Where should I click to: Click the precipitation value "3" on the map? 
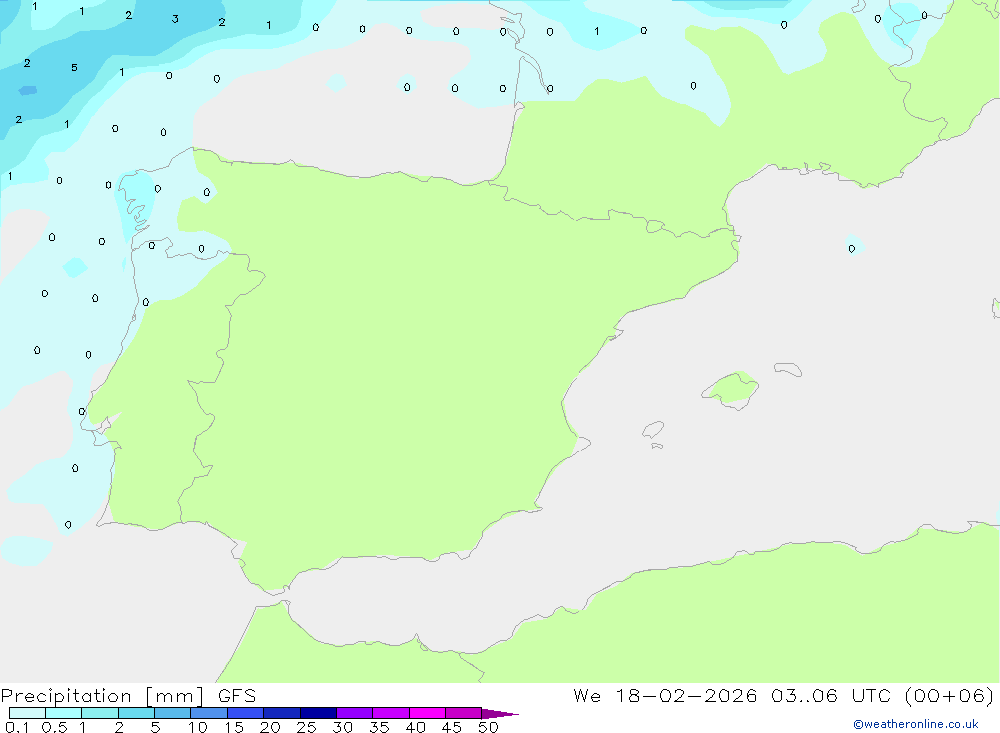coord(175,19)
